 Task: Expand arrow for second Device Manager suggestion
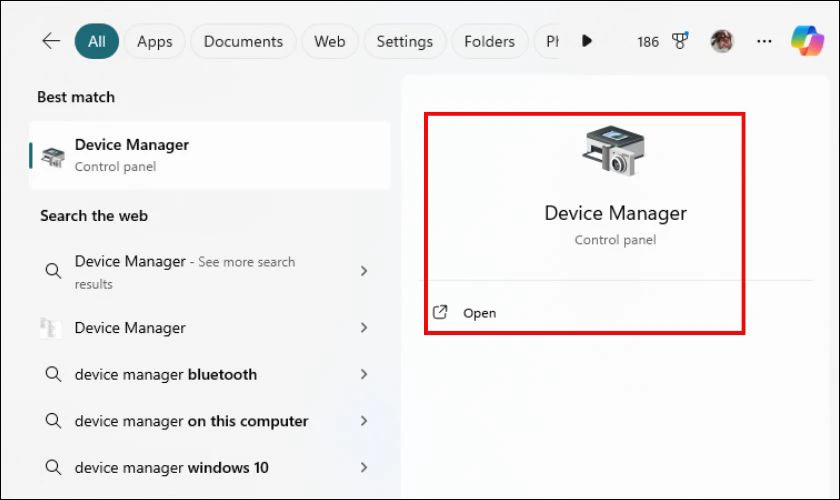364,327
